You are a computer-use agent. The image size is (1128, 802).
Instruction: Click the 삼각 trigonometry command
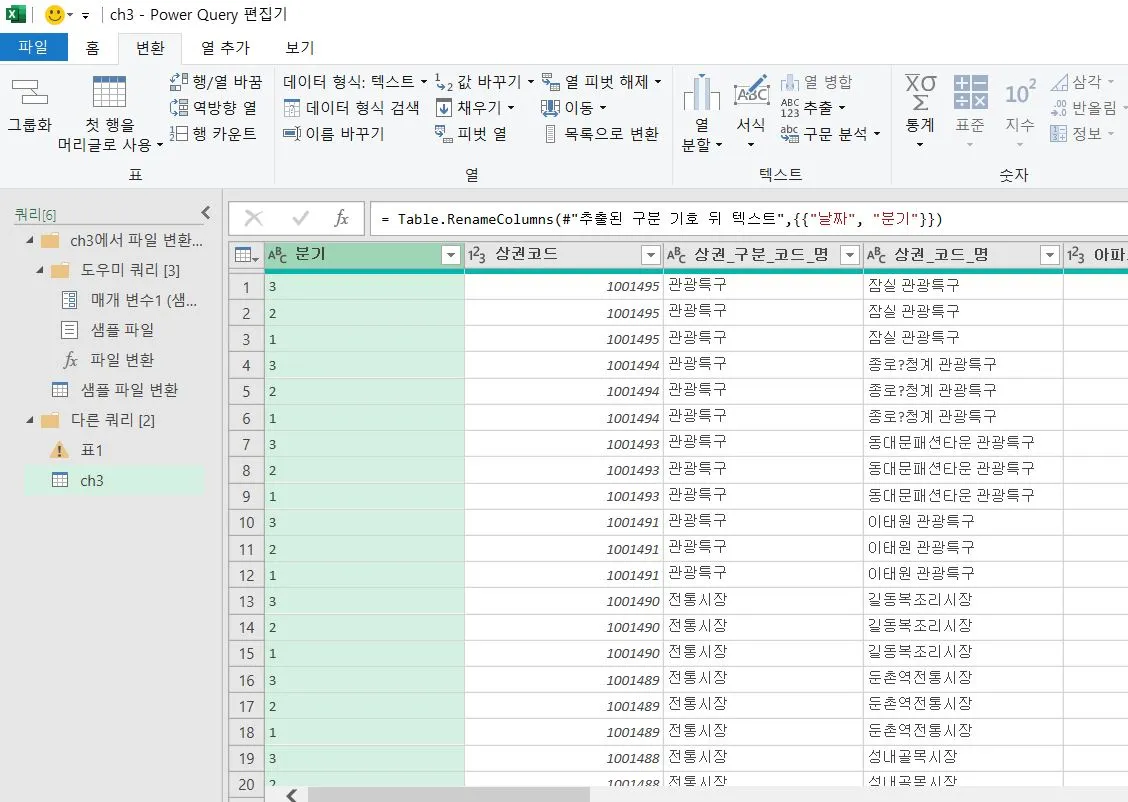[x=1082, y=82]
